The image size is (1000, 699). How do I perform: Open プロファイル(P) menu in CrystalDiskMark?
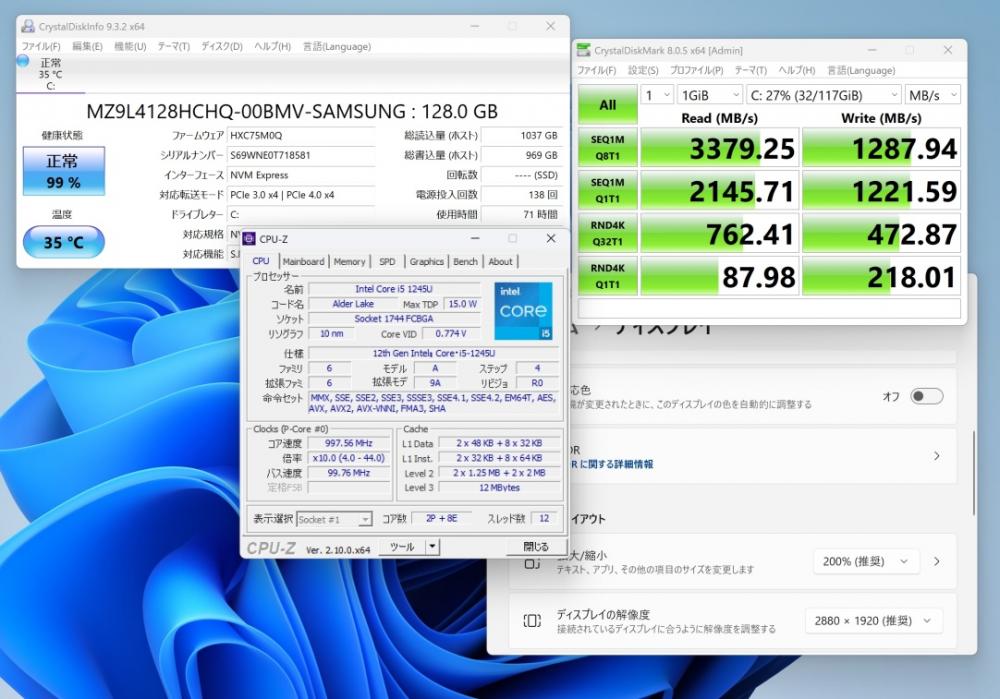tap(696, 70)
